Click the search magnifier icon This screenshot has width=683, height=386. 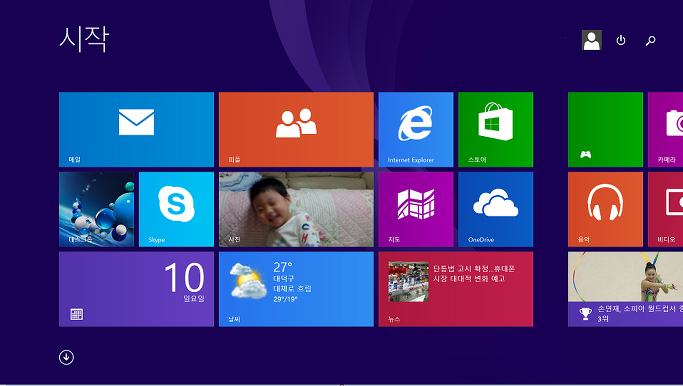[650, 41]
